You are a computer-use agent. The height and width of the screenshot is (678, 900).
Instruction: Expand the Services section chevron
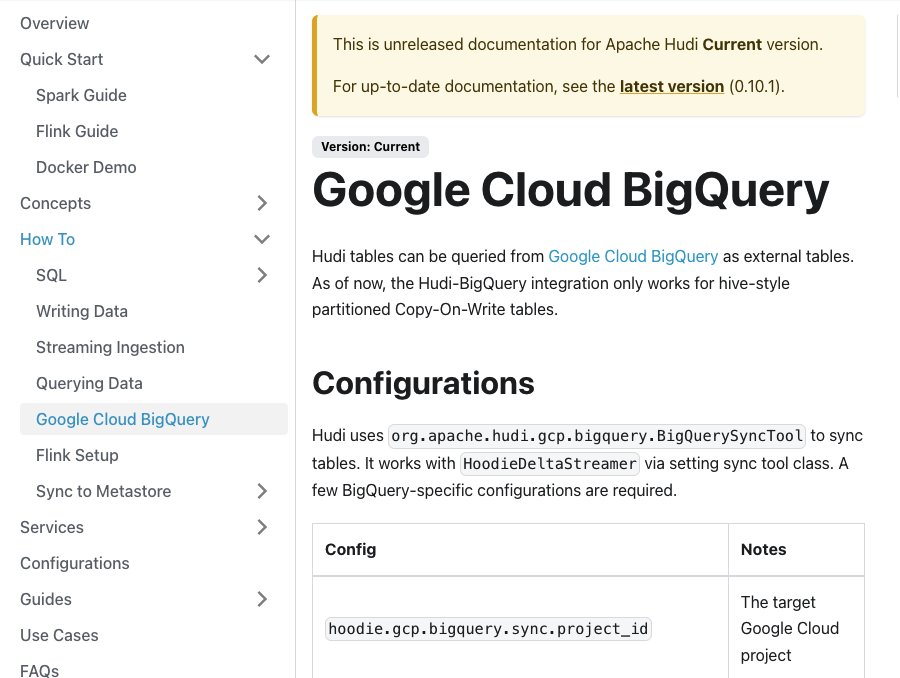pos(262,527)
